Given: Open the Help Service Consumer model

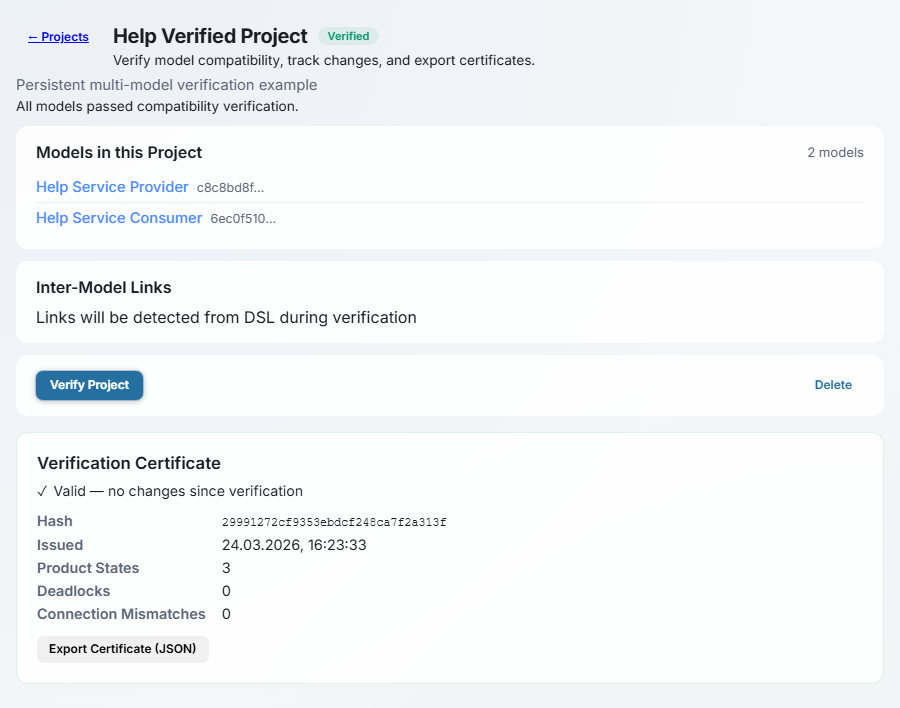Looking at the screenshot, I should pyautogui.click(x=118, y=218).
